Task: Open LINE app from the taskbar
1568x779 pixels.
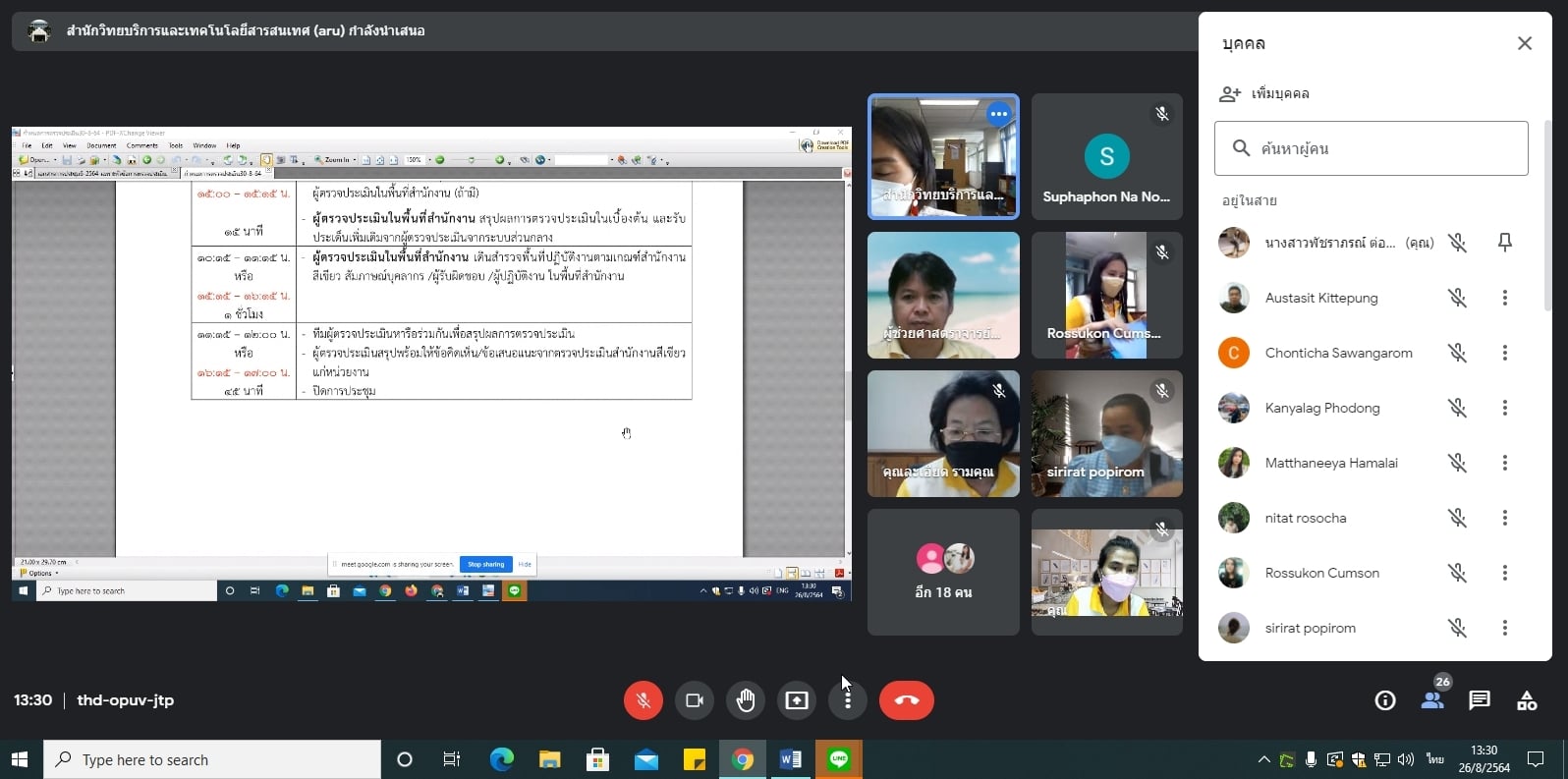Action: coord(838,759)
